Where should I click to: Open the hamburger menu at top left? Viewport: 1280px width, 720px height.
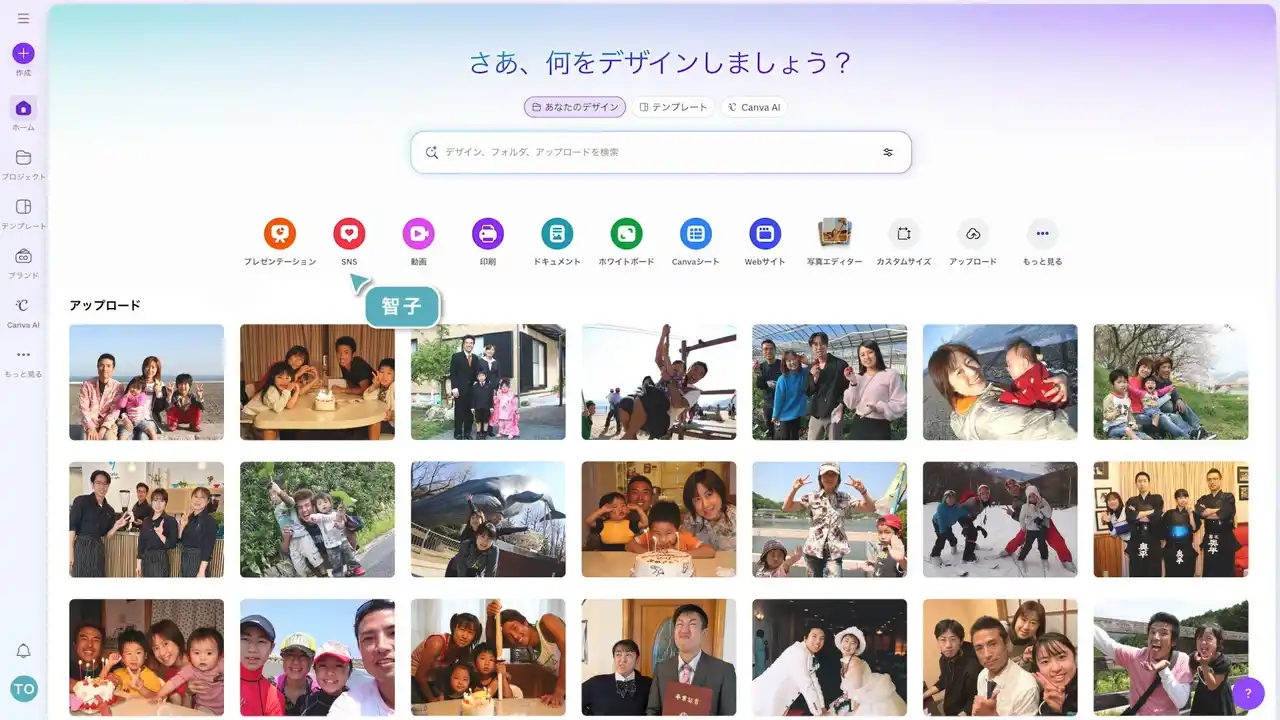pyautogui.click(x=22, y=17)
